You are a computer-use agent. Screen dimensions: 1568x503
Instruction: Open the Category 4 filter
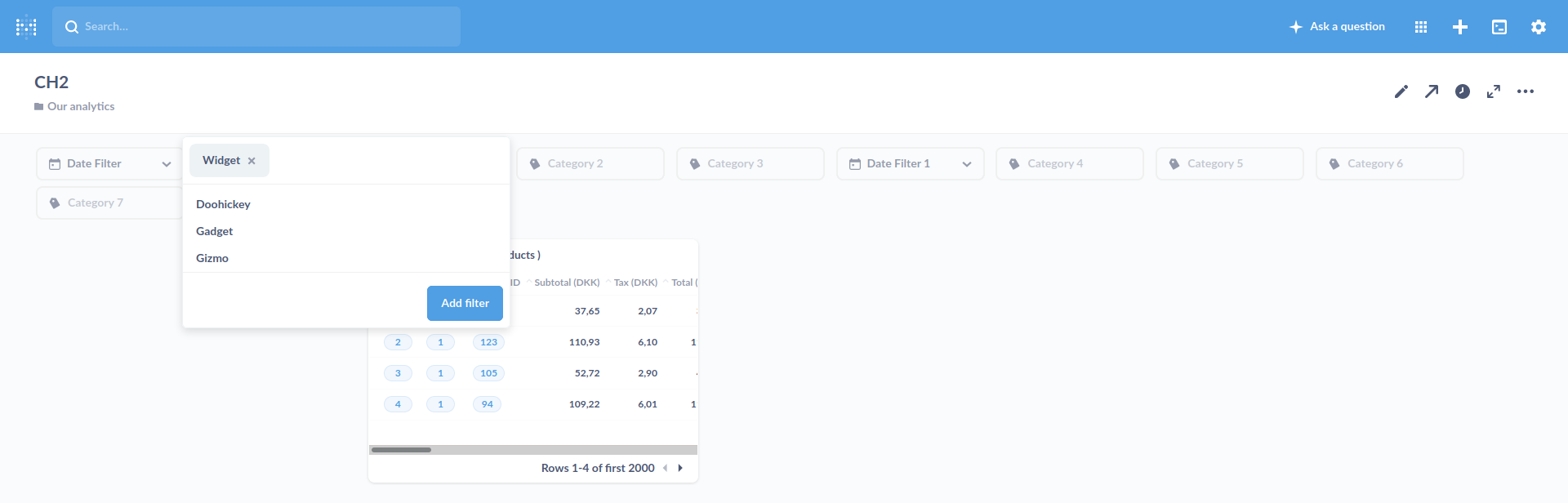click(1070, 164)
